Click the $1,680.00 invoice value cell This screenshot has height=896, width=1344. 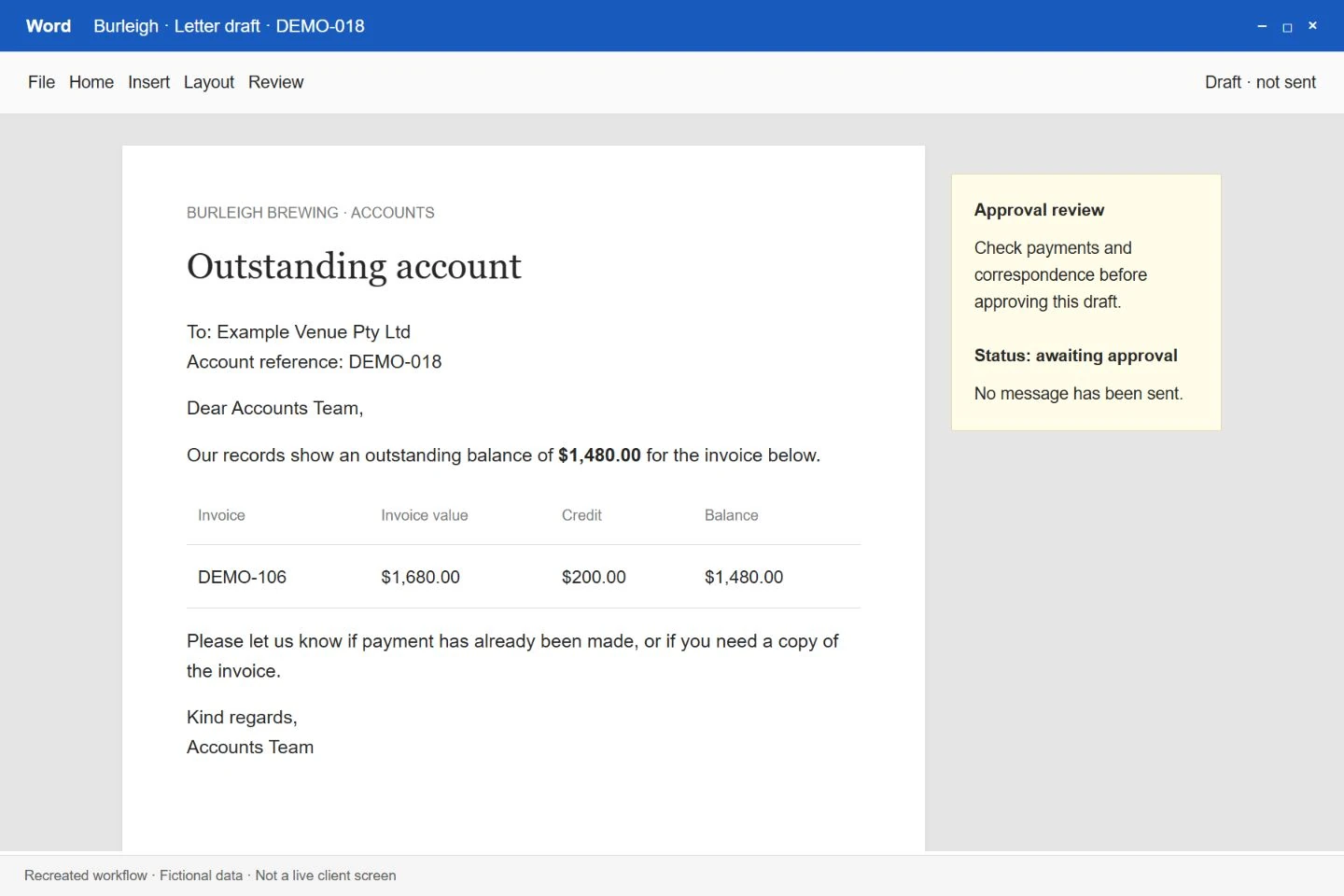click(x=420, y=577)
